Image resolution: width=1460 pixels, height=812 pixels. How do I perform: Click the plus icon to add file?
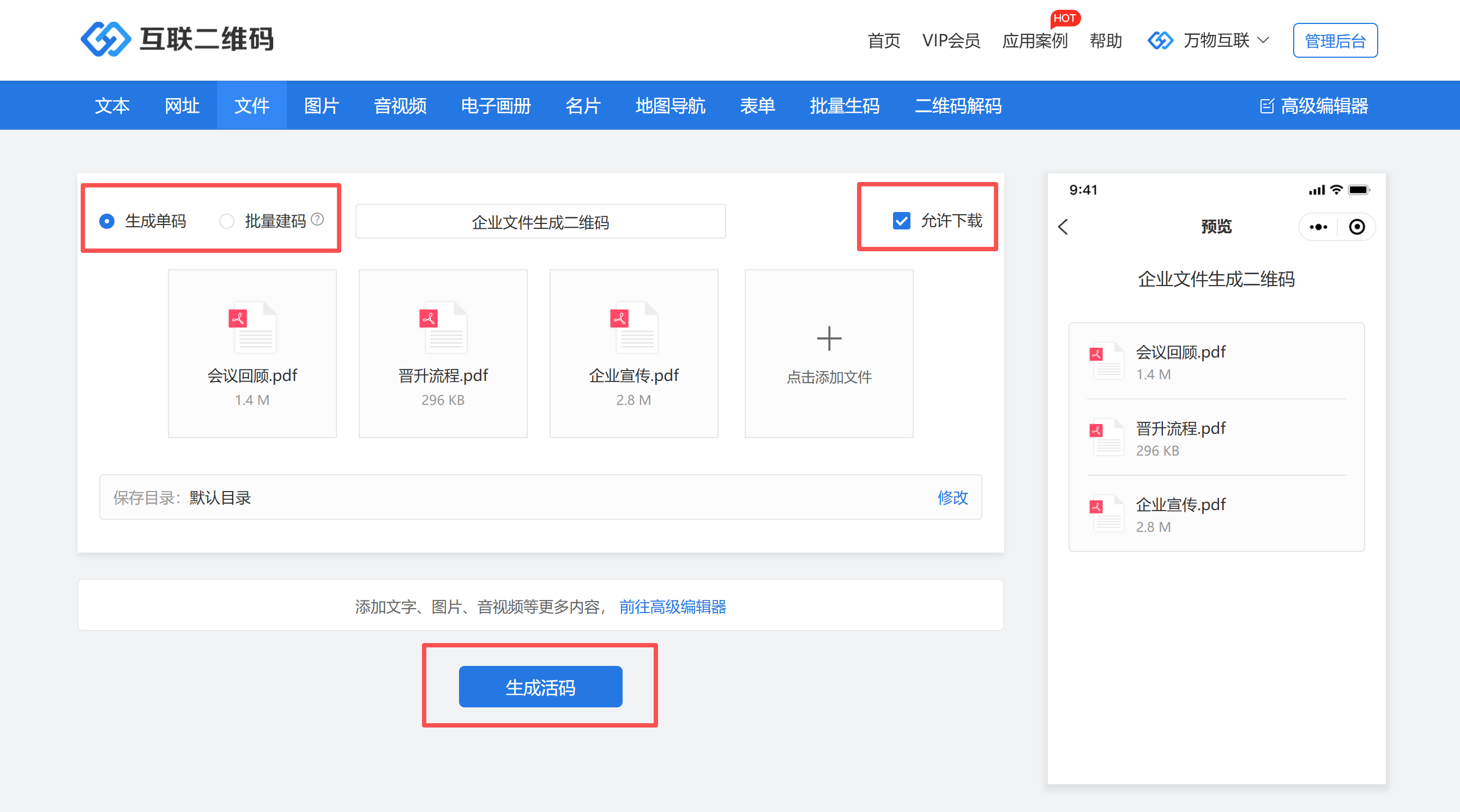(x=829, y=338)
